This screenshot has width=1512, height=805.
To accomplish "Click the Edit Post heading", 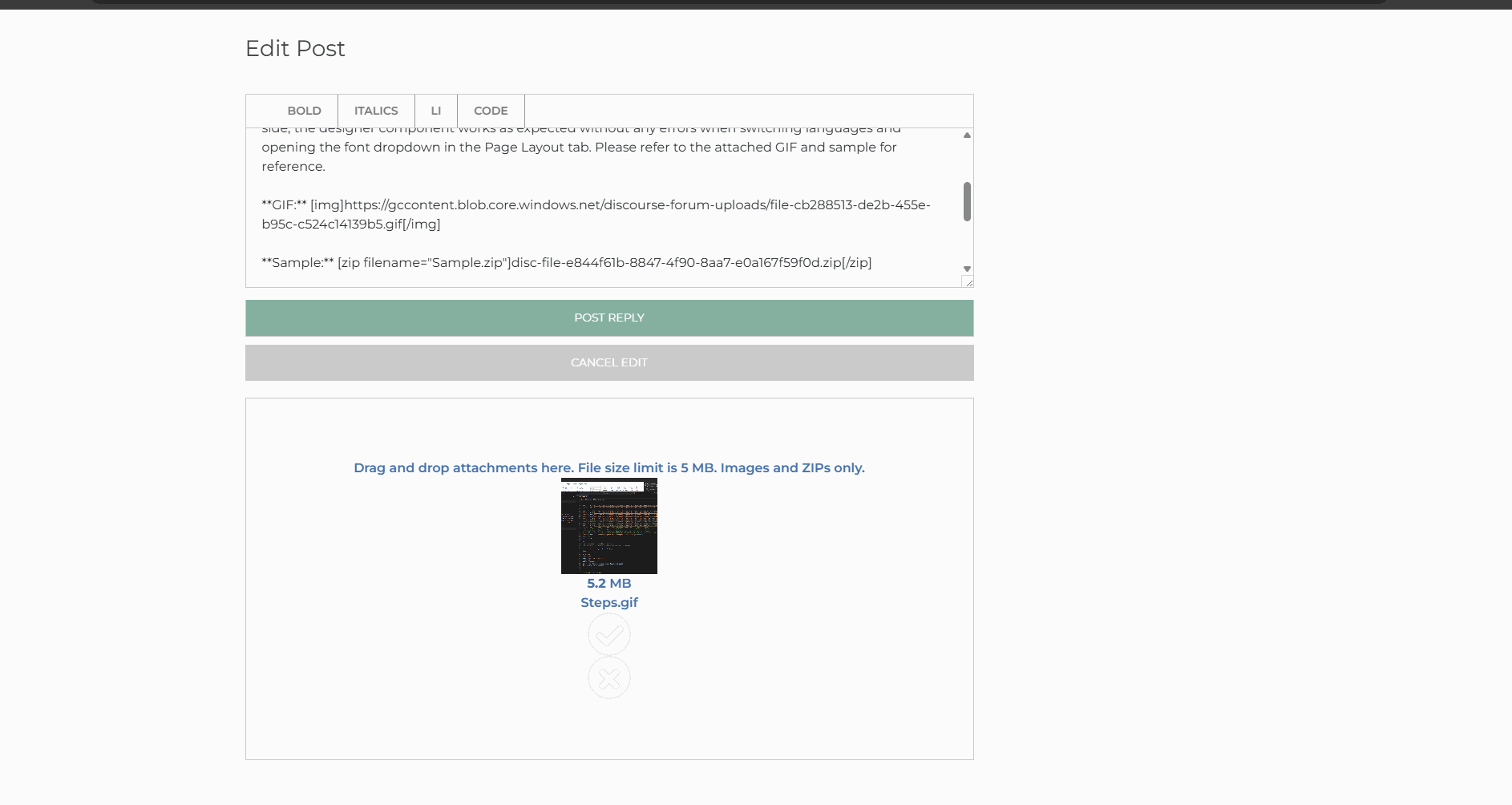I will tap(295, 49).
